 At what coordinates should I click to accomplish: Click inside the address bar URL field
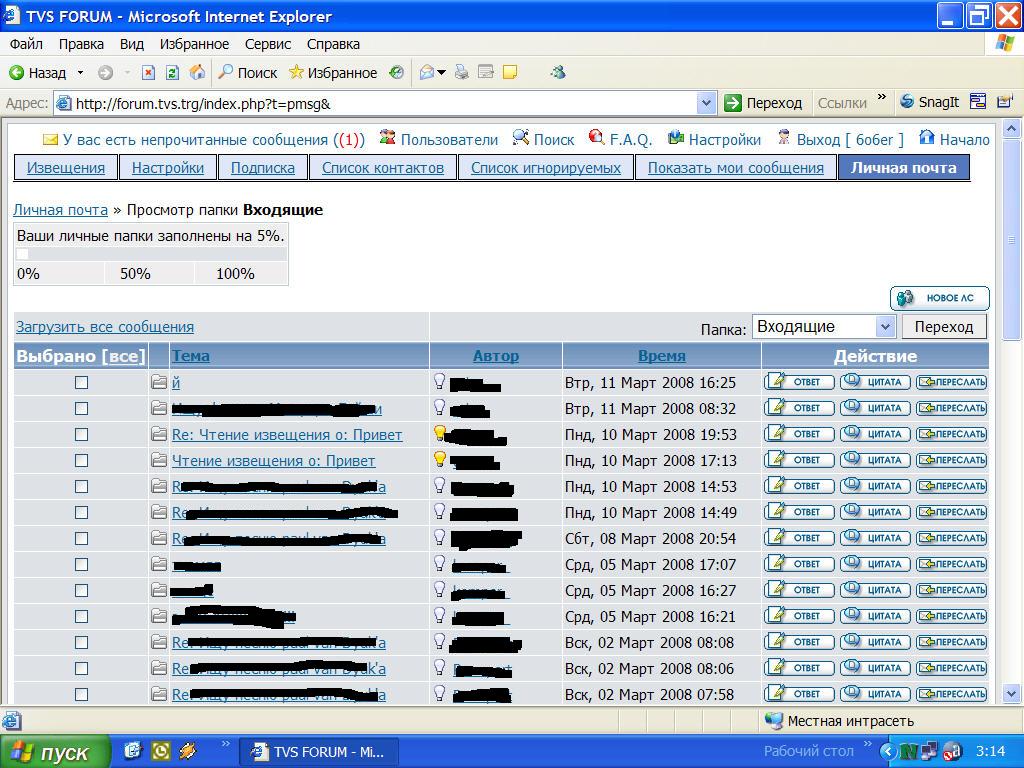[380, 103]
